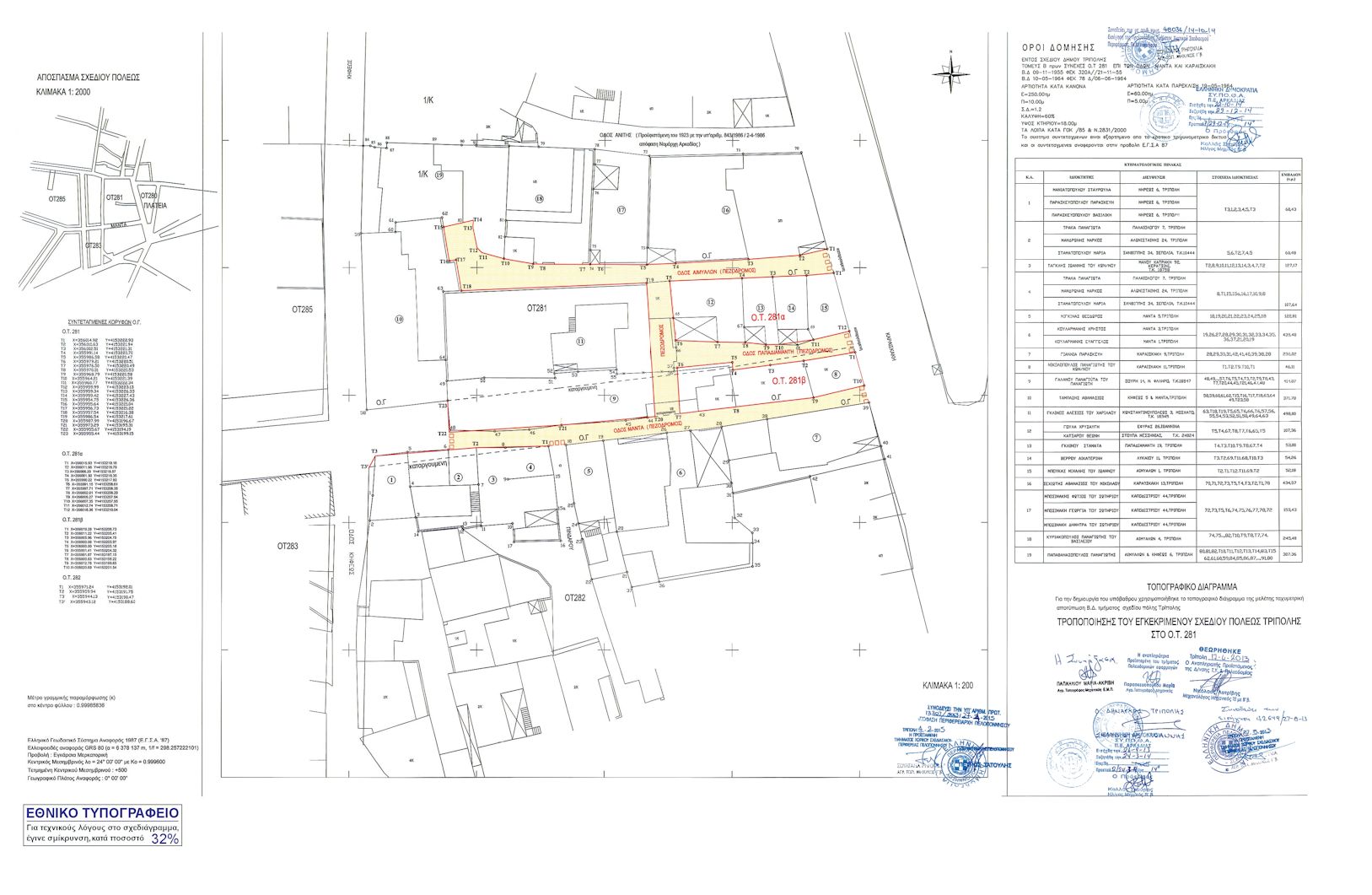1372x895 pixels.
Task: Click the ΠΛΑΤΕΙΑ label in the inset map
Action: pos(154,205)
